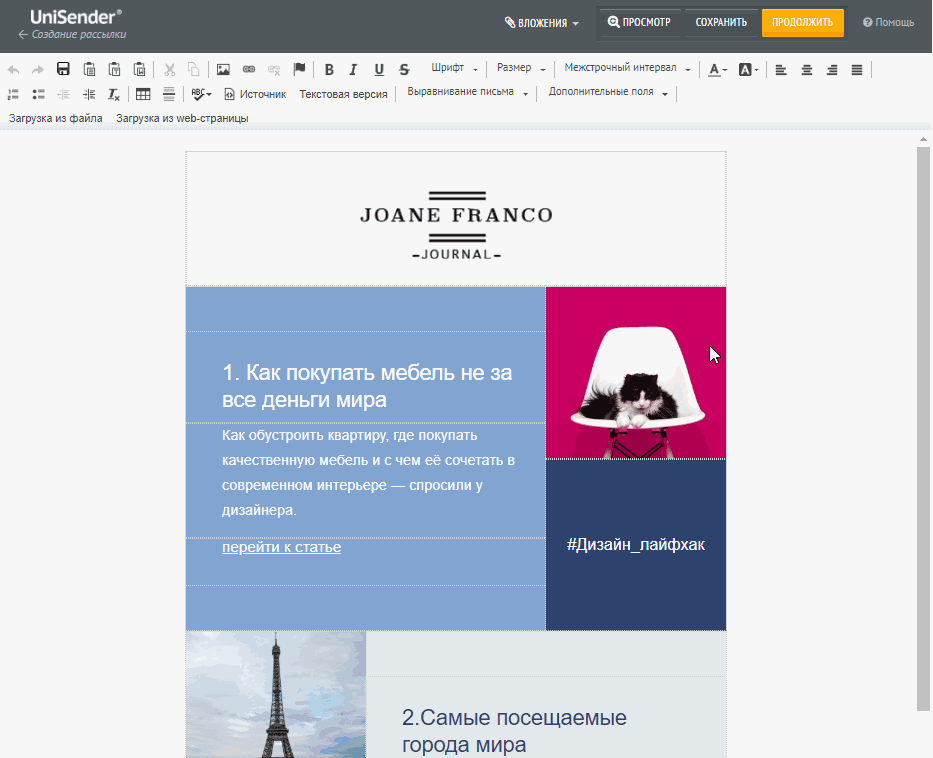Screen dimensions: 933x758
Task: Insert an image into the email
Action: tap(223, 70)
